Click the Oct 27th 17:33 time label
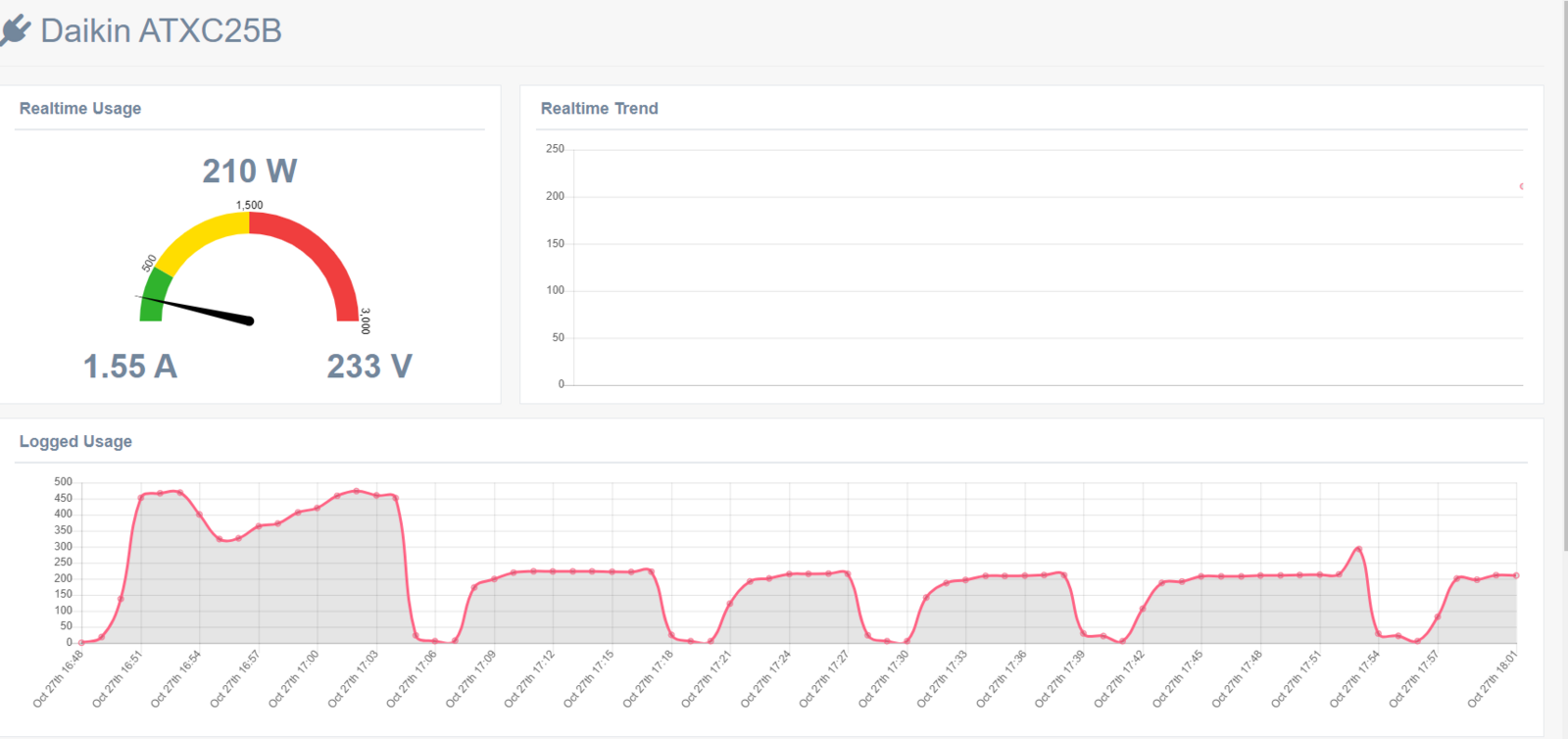The height and width of the screenshot is (739, 1568). point(943,678)
